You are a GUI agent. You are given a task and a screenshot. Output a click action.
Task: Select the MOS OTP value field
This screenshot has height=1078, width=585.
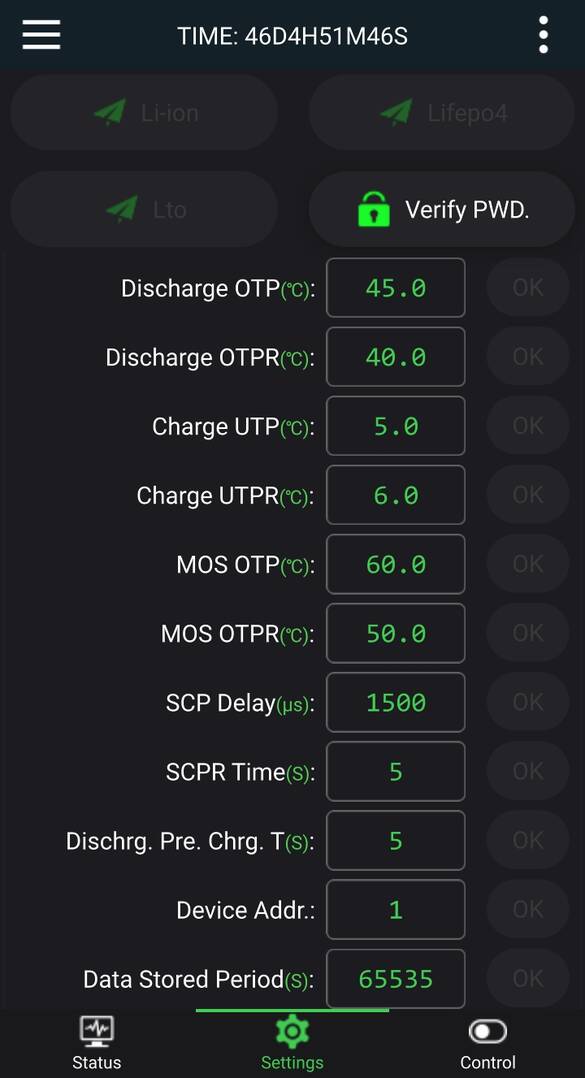tap(395, 564)
